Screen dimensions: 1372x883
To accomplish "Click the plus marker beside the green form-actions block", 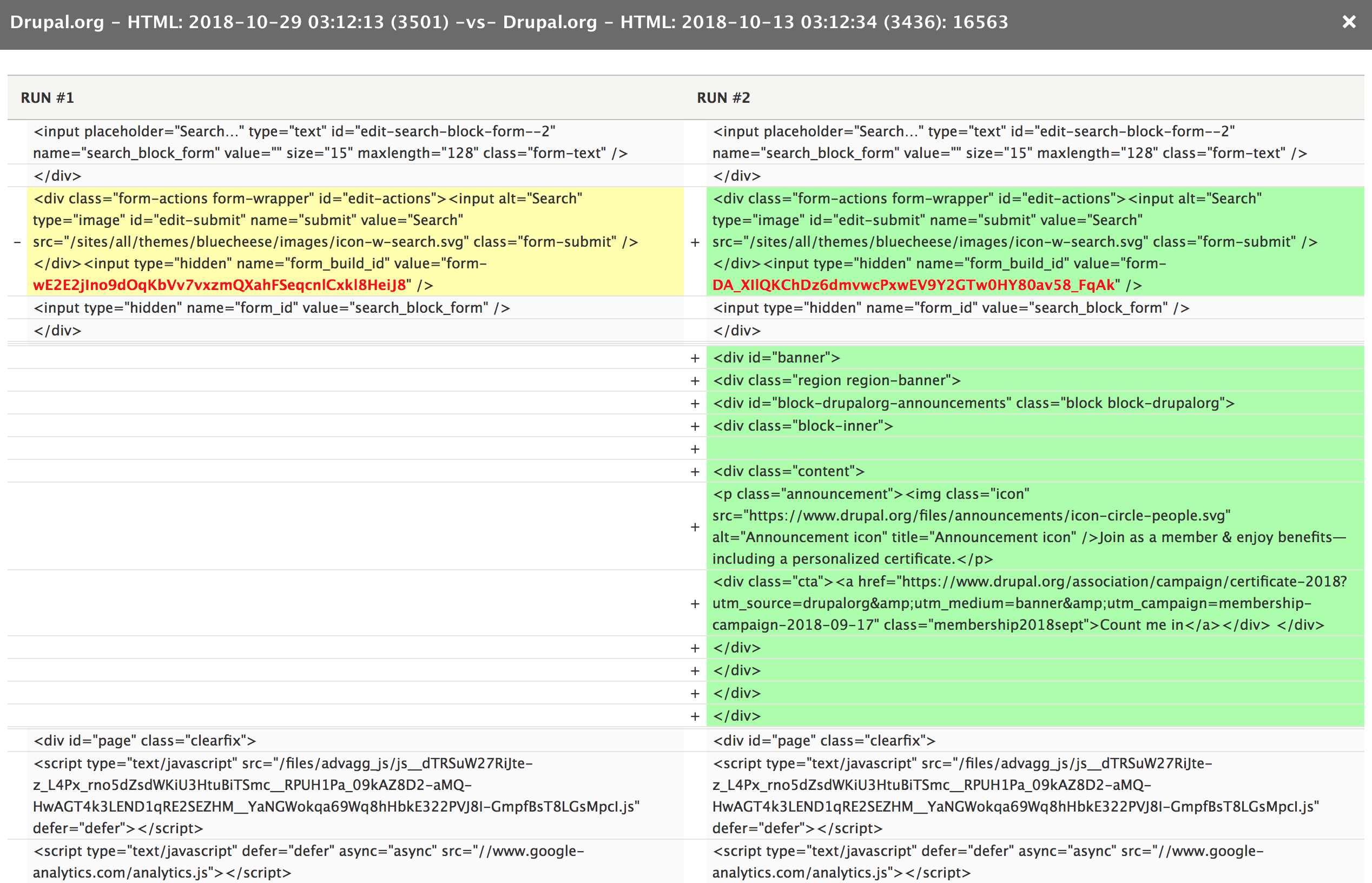I will coord(695,242).
